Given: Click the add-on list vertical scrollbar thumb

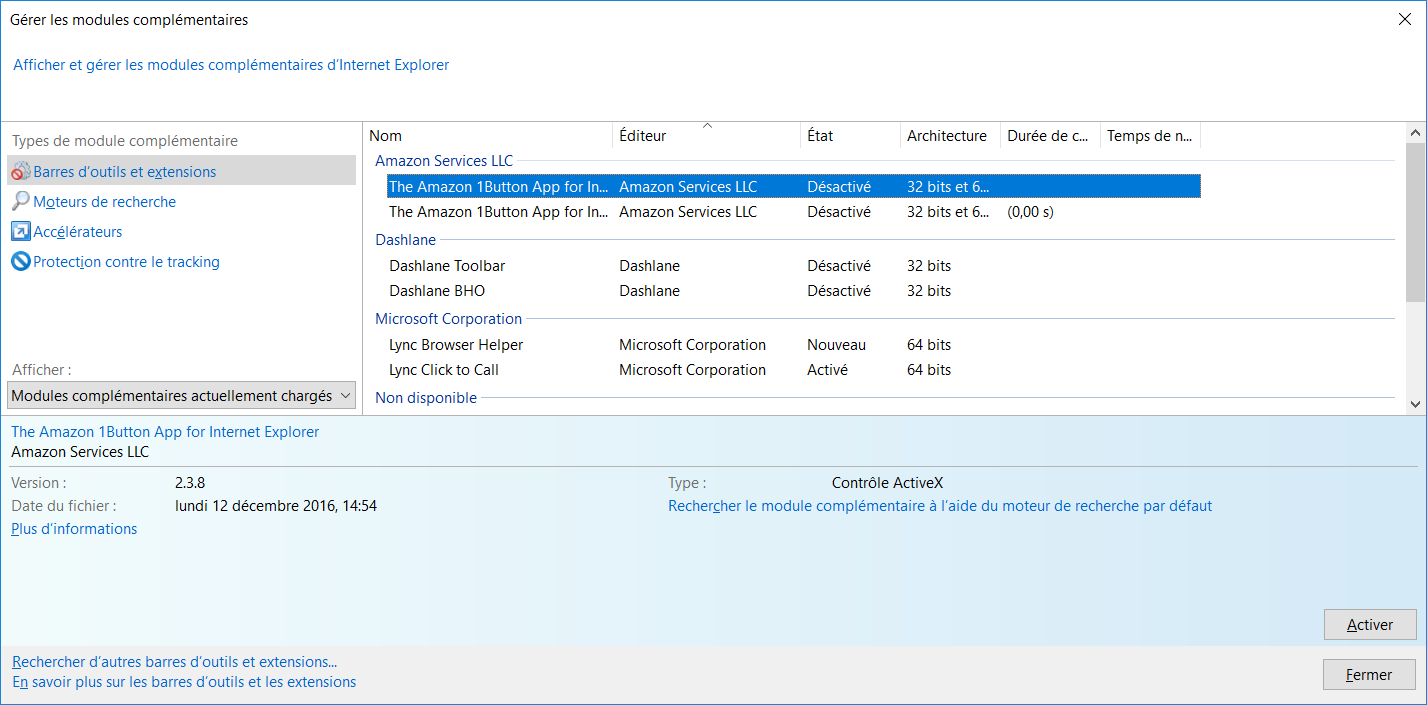Looking at the screenshot, I should 1415,221.
